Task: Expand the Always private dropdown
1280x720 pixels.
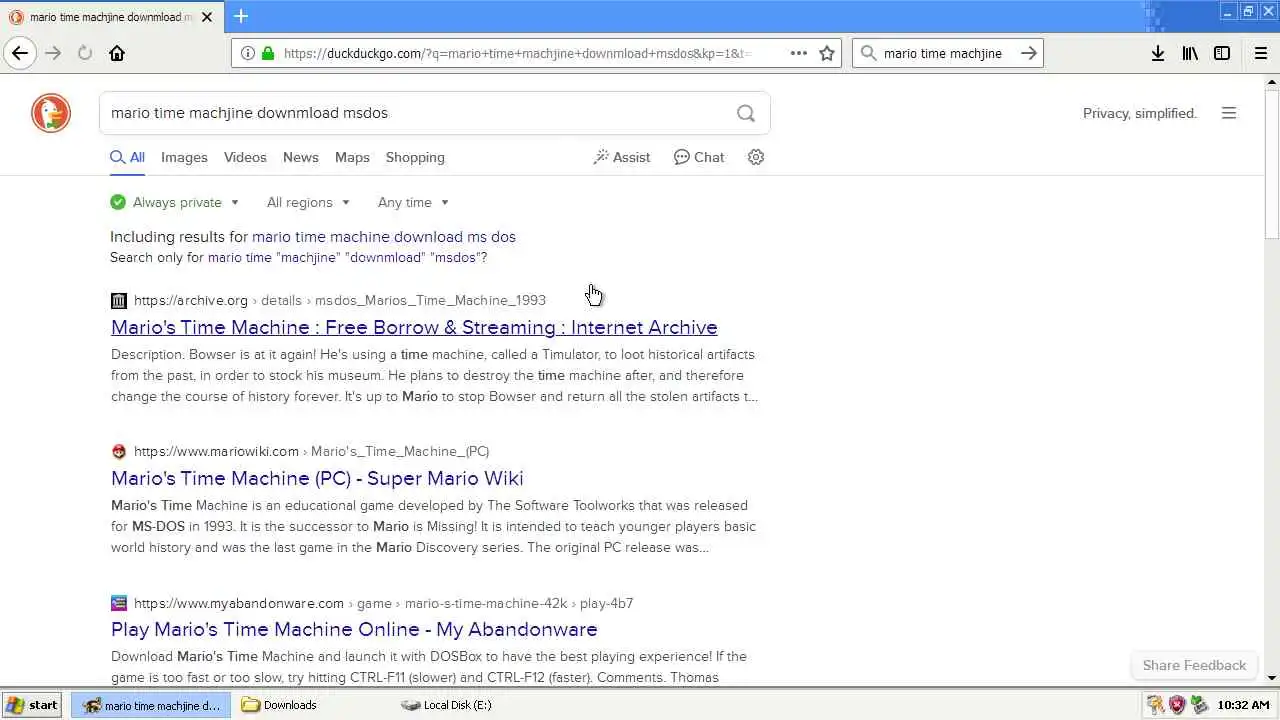Action: point(175,202)
